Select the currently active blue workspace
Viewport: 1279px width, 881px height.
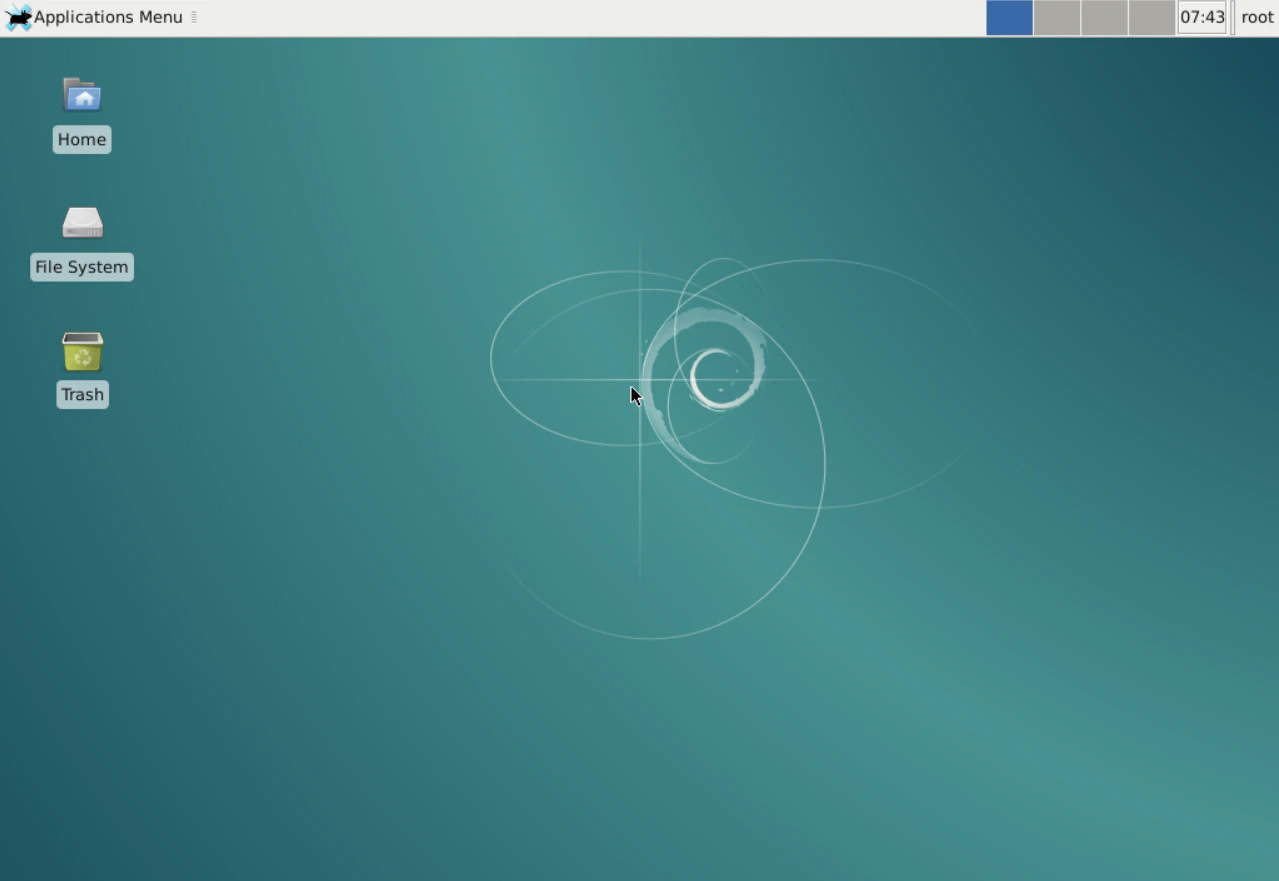tap(1009, 17)
